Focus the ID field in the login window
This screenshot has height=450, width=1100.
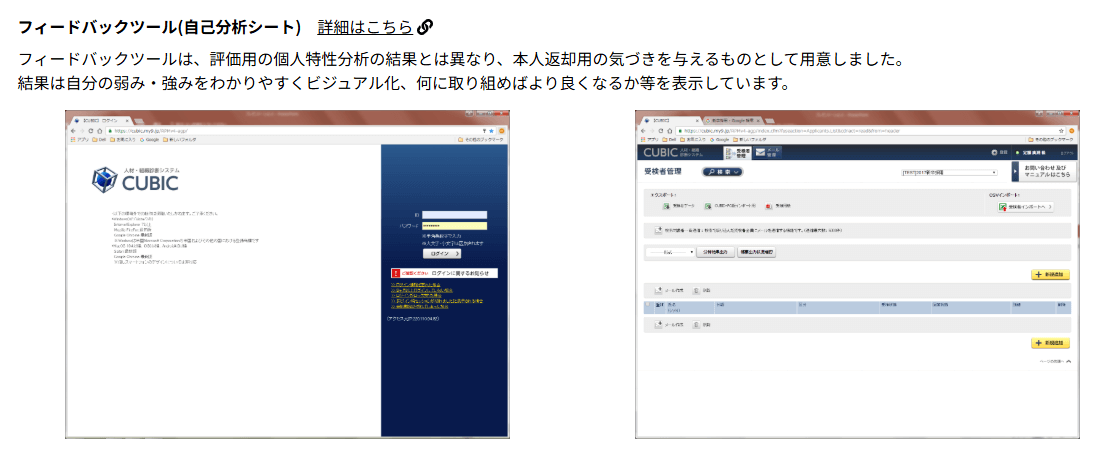455,215
